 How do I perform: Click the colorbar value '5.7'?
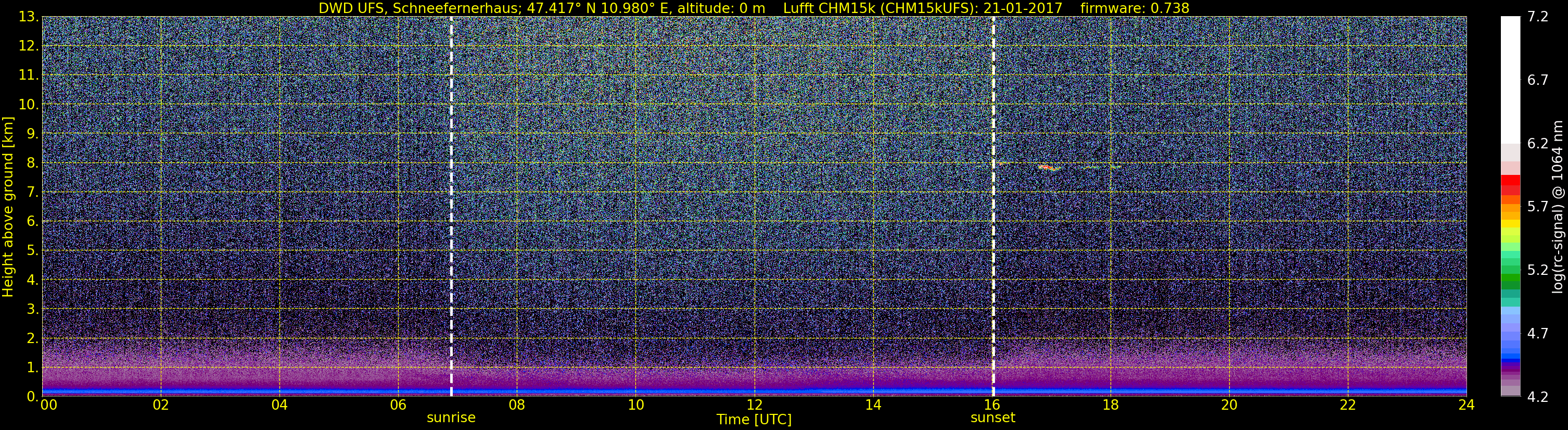(1537, 207)
